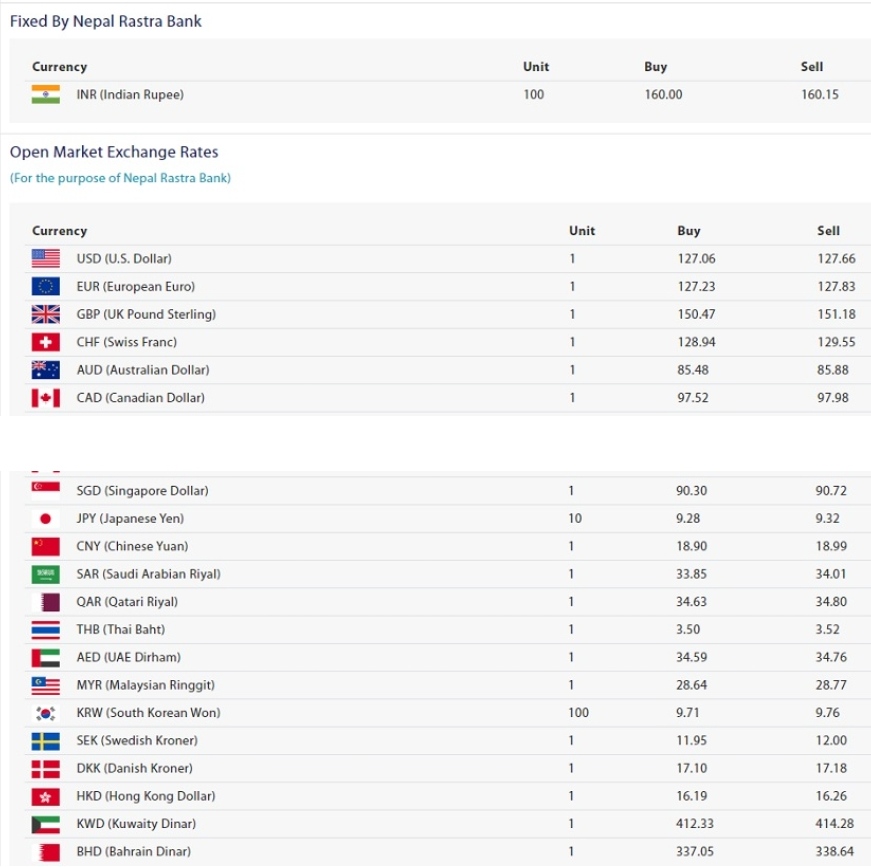Select the GBP buy rate 150.47

click(x=696, y=314)
